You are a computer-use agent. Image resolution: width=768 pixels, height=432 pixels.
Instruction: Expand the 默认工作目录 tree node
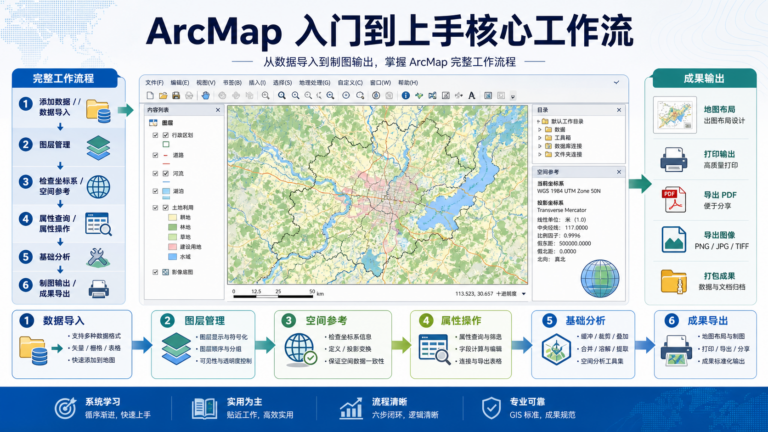click(x=538, y=121)
